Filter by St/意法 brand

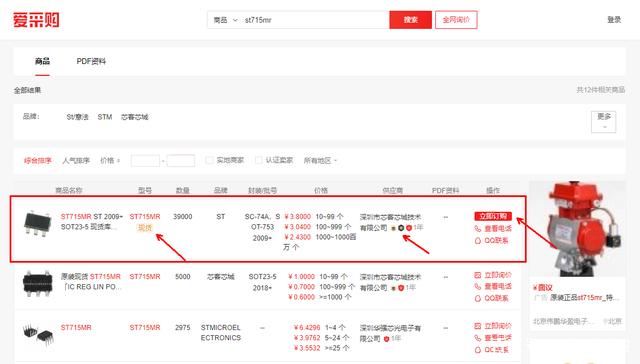pyautogui.click(x=77, y=117)
